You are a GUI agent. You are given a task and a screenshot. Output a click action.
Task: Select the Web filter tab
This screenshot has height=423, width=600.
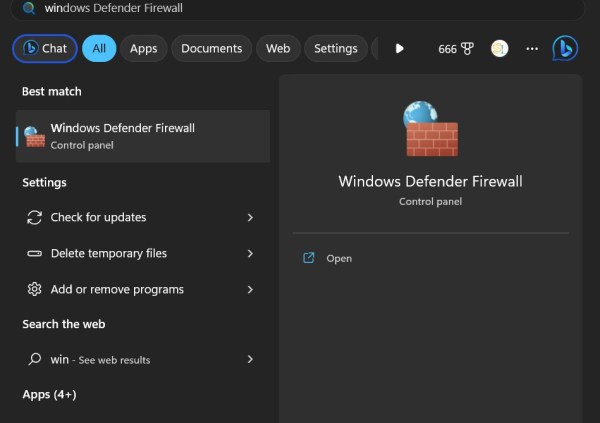(278, 49)
